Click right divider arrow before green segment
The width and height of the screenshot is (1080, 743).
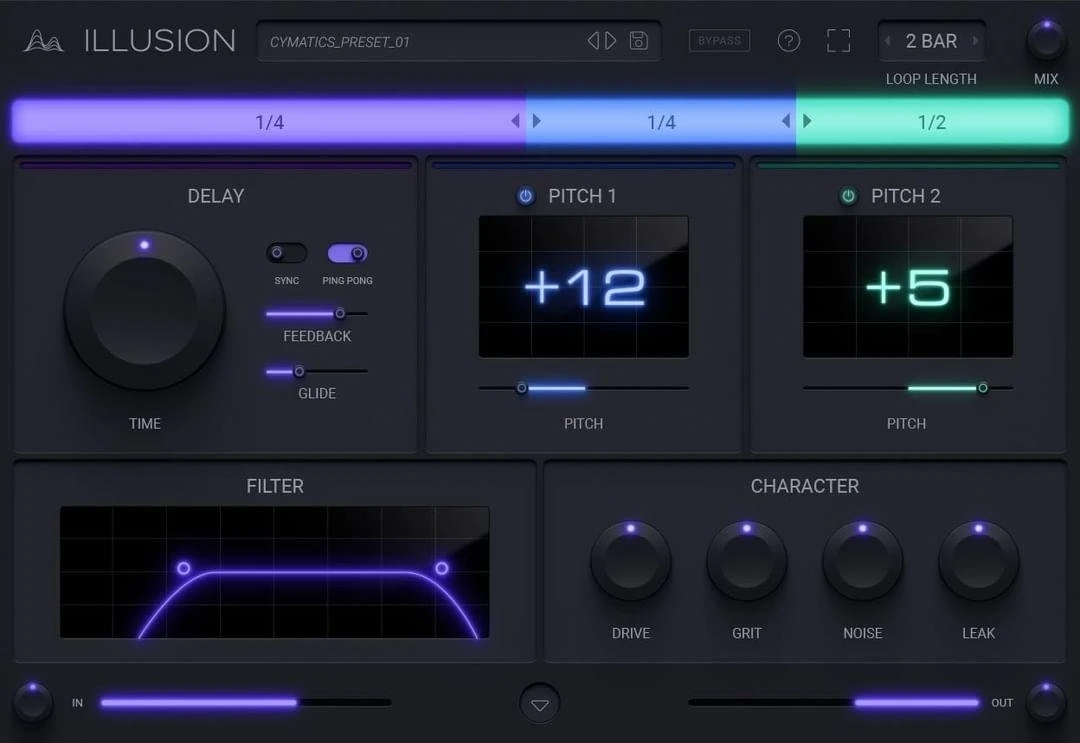(807, 121)
